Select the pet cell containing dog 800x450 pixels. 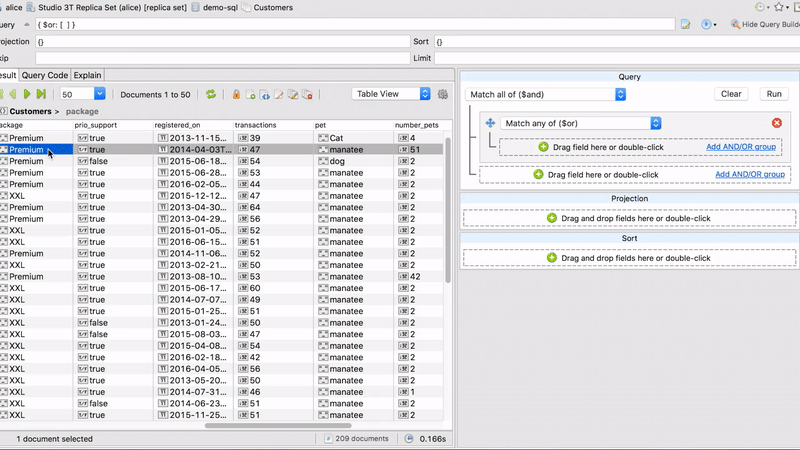[x=353, y=161]
